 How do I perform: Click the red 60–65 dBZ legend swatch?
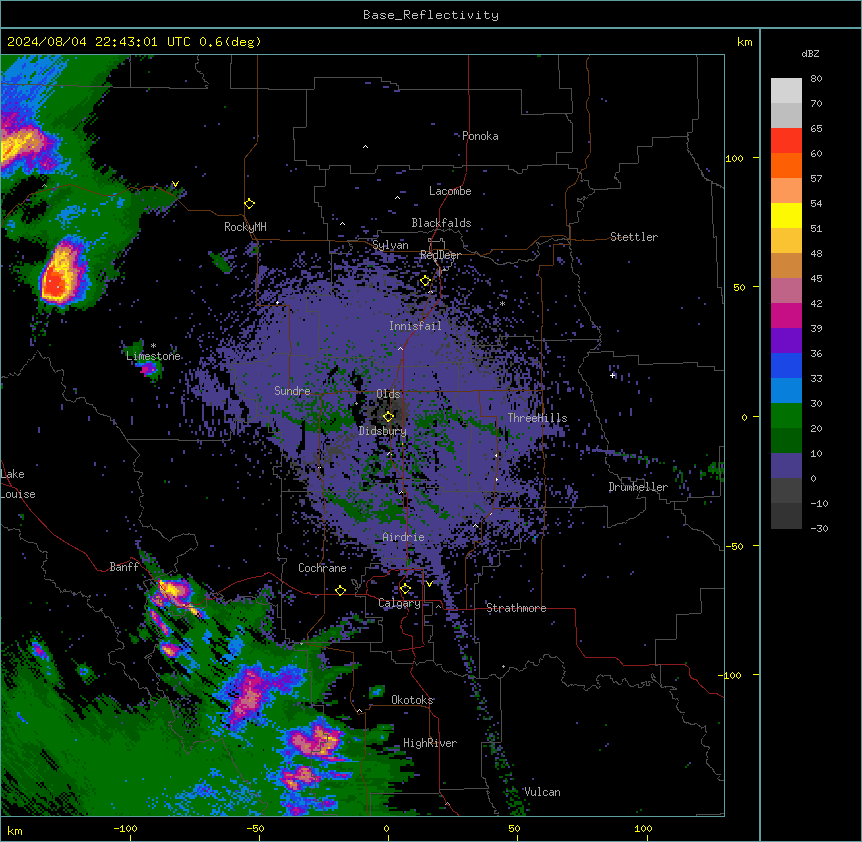tap(786, 141)
